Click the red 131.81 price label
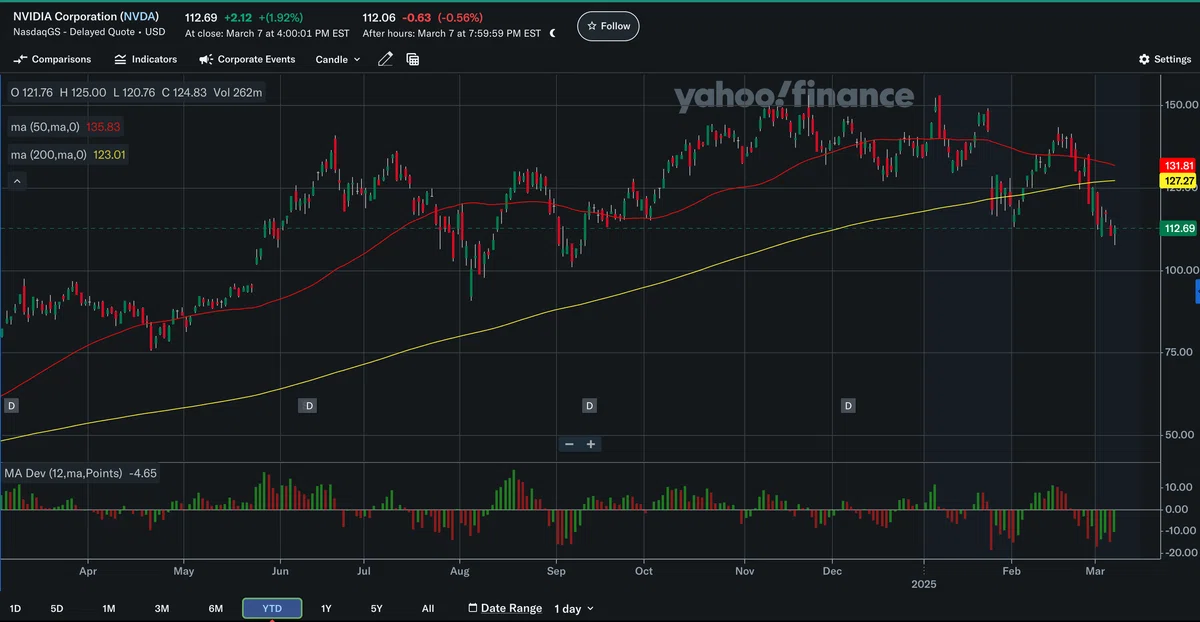Viewport: 1200px width, 622px height. point(1178,165)
